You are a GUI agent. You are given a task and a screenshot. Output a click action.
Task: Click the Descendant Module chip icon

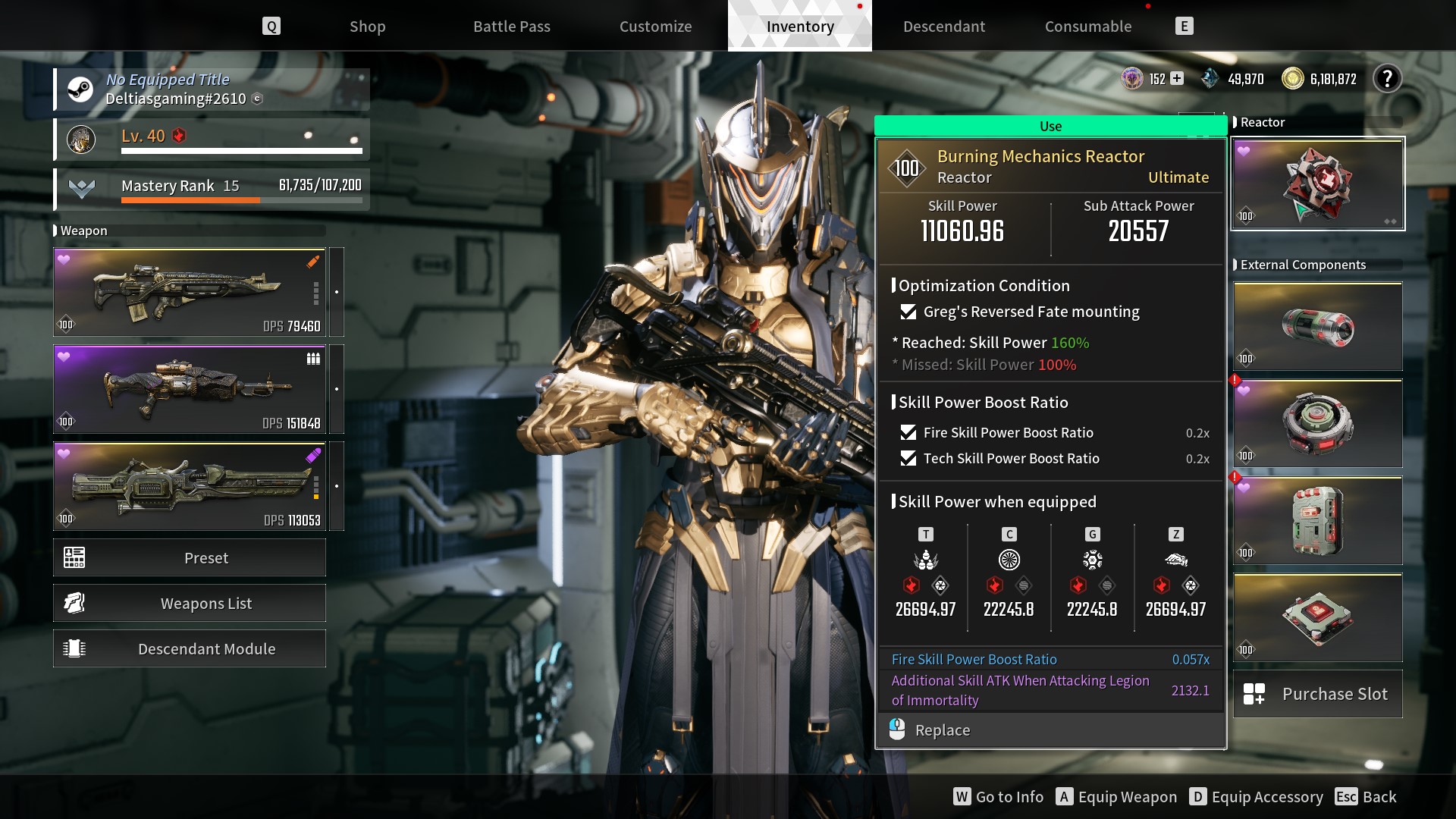click(x=74, y=649)
